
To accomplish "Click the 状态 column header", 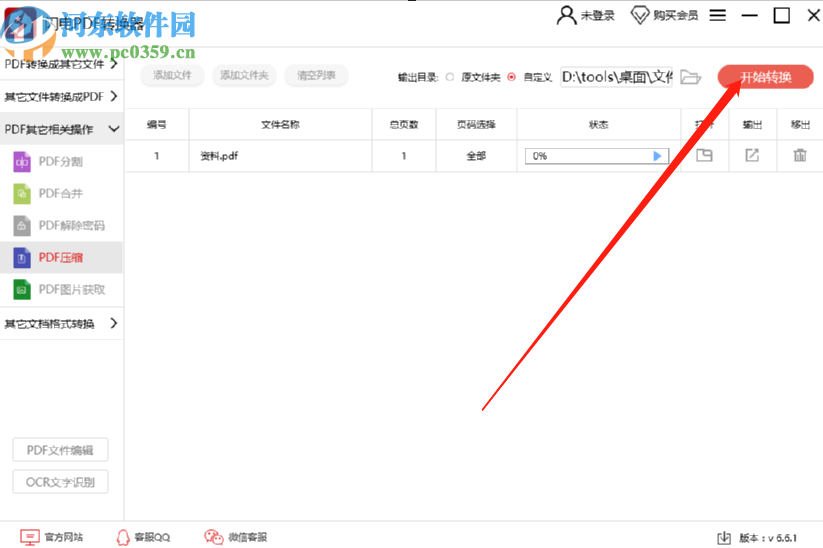I will point(598,124).
